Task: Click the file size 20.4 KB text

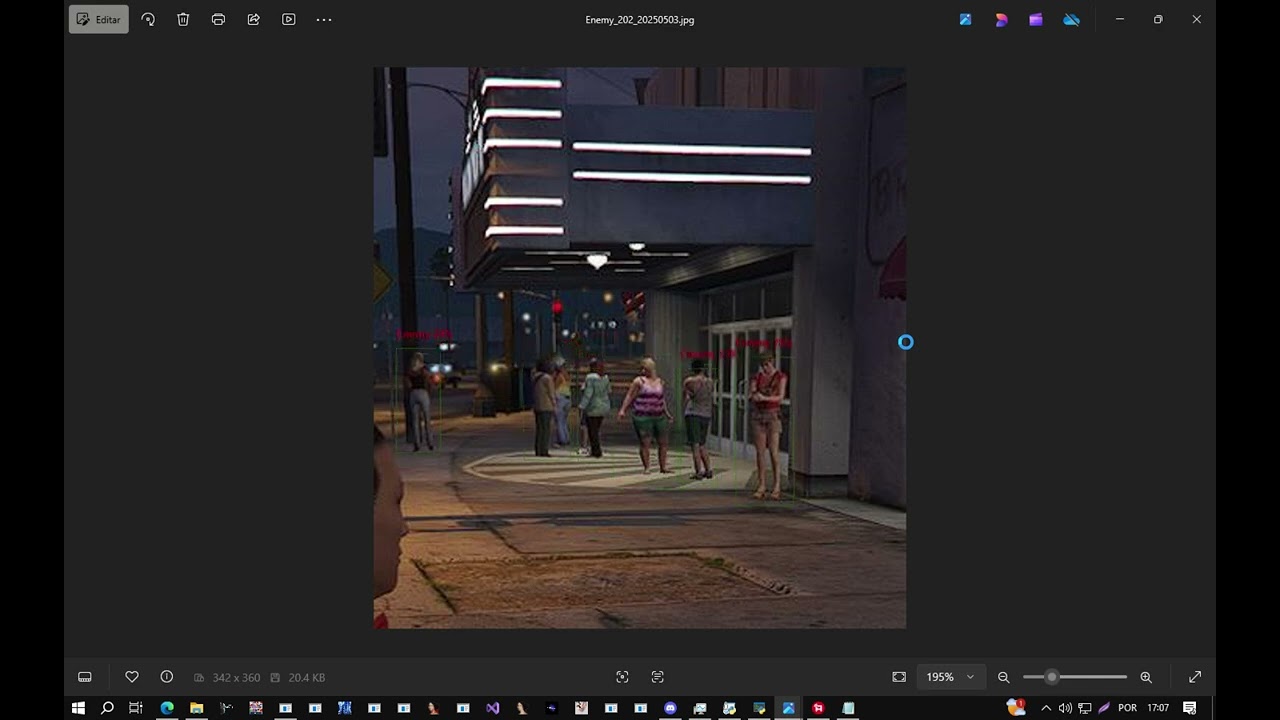Action: (x=307, y=678)
